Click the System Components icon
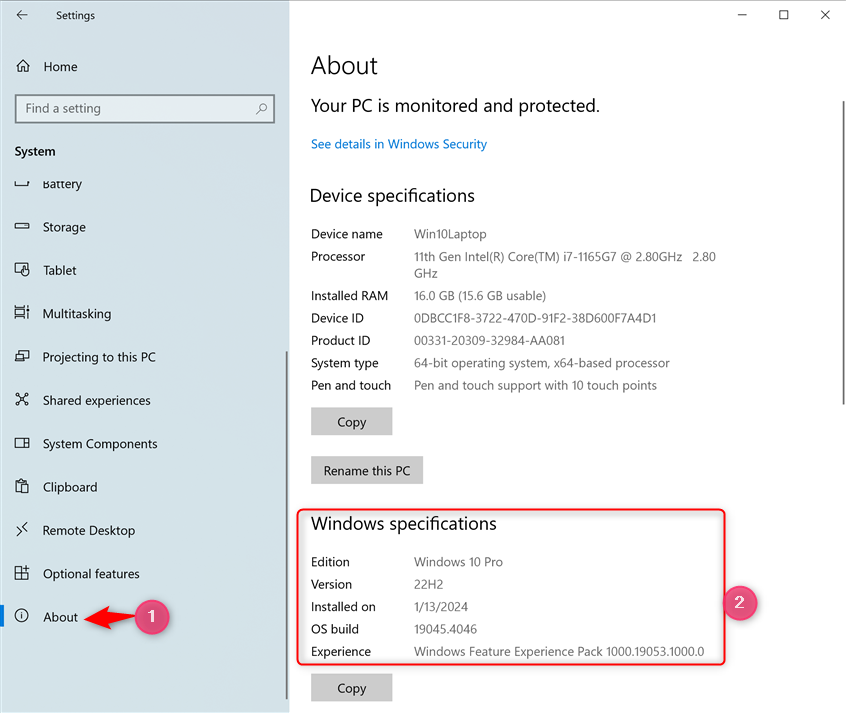This screenshot has width=846, height=713. click(x=22, y=443)
